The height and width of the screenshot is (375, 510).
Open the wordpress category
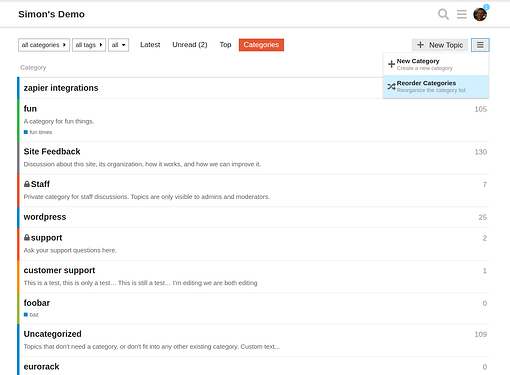tap(45, 217)
